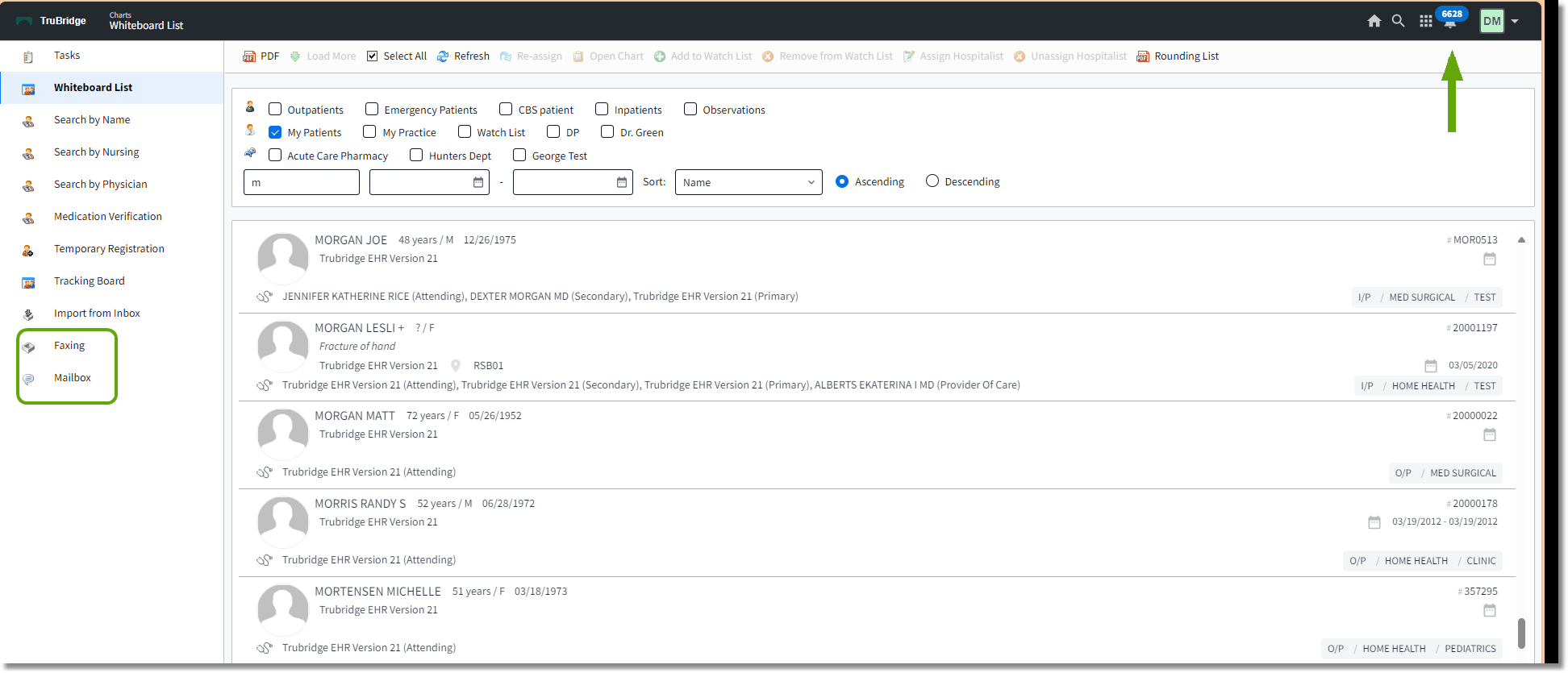Check the Observations filter

(690, 109)
